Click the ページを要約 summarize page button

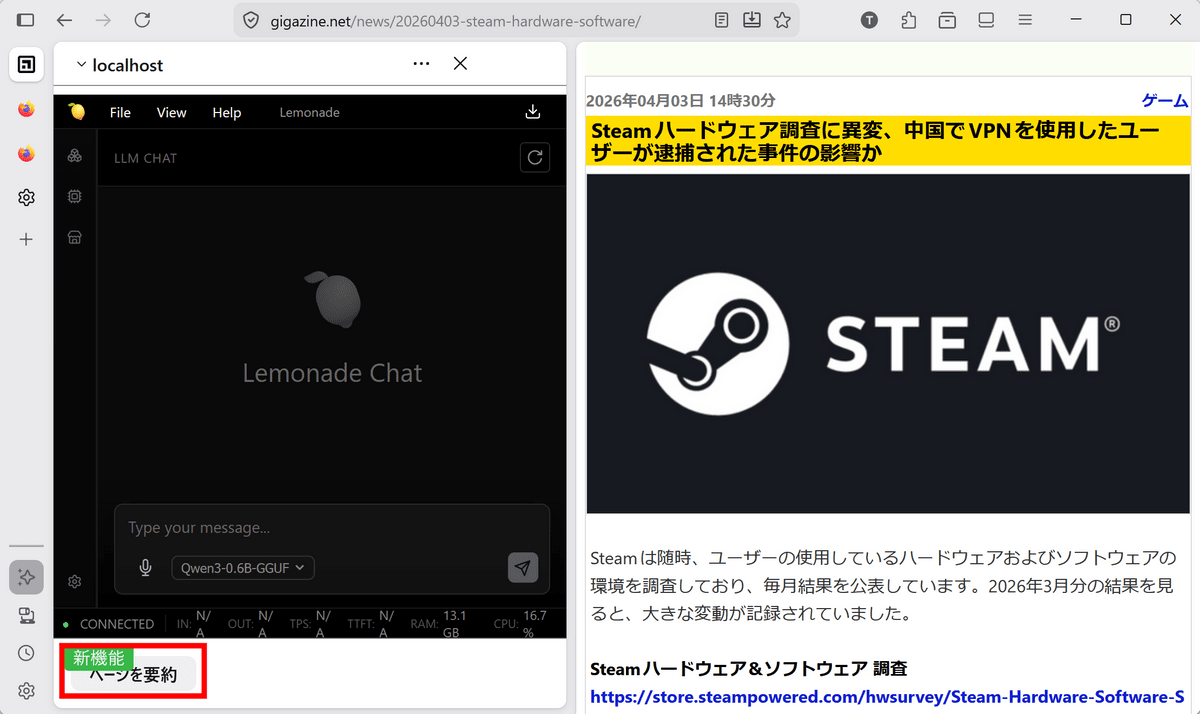133,675
